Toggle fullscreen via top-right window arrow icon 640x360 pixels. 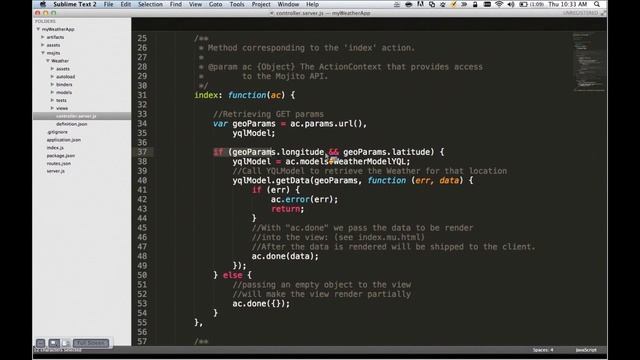603,13
